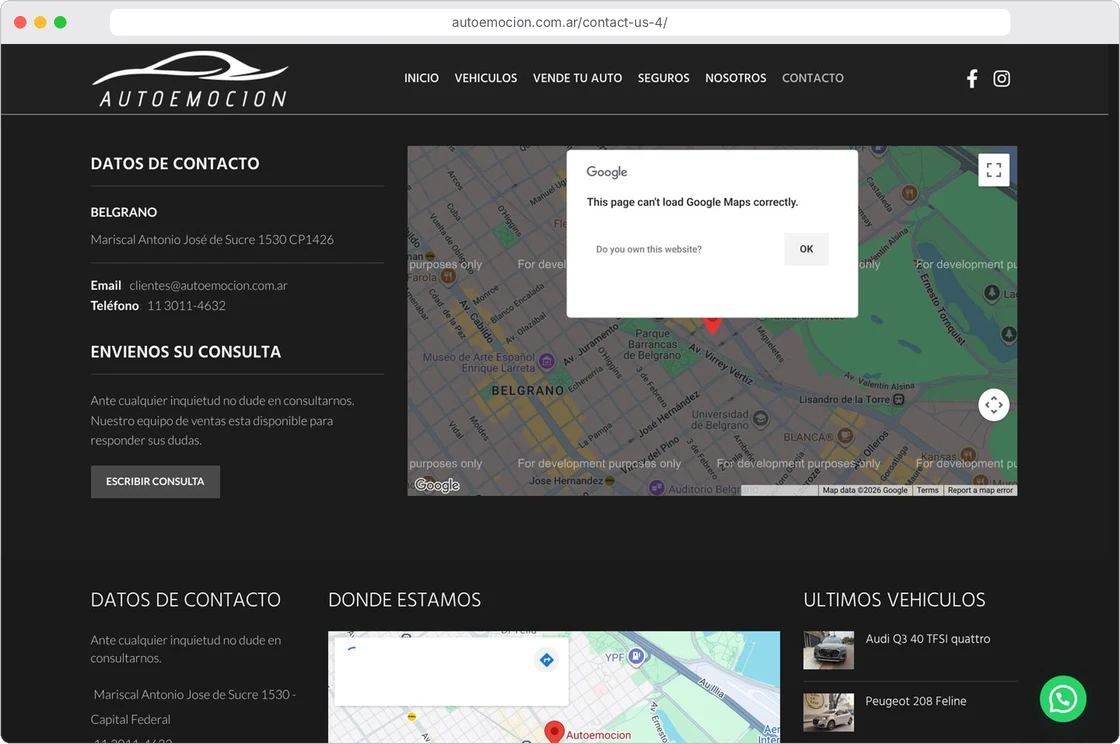Viewport: 1120px width, 744px height.
Task: Click the red Autoemocion pin on lower map
Action: point(554,732)
